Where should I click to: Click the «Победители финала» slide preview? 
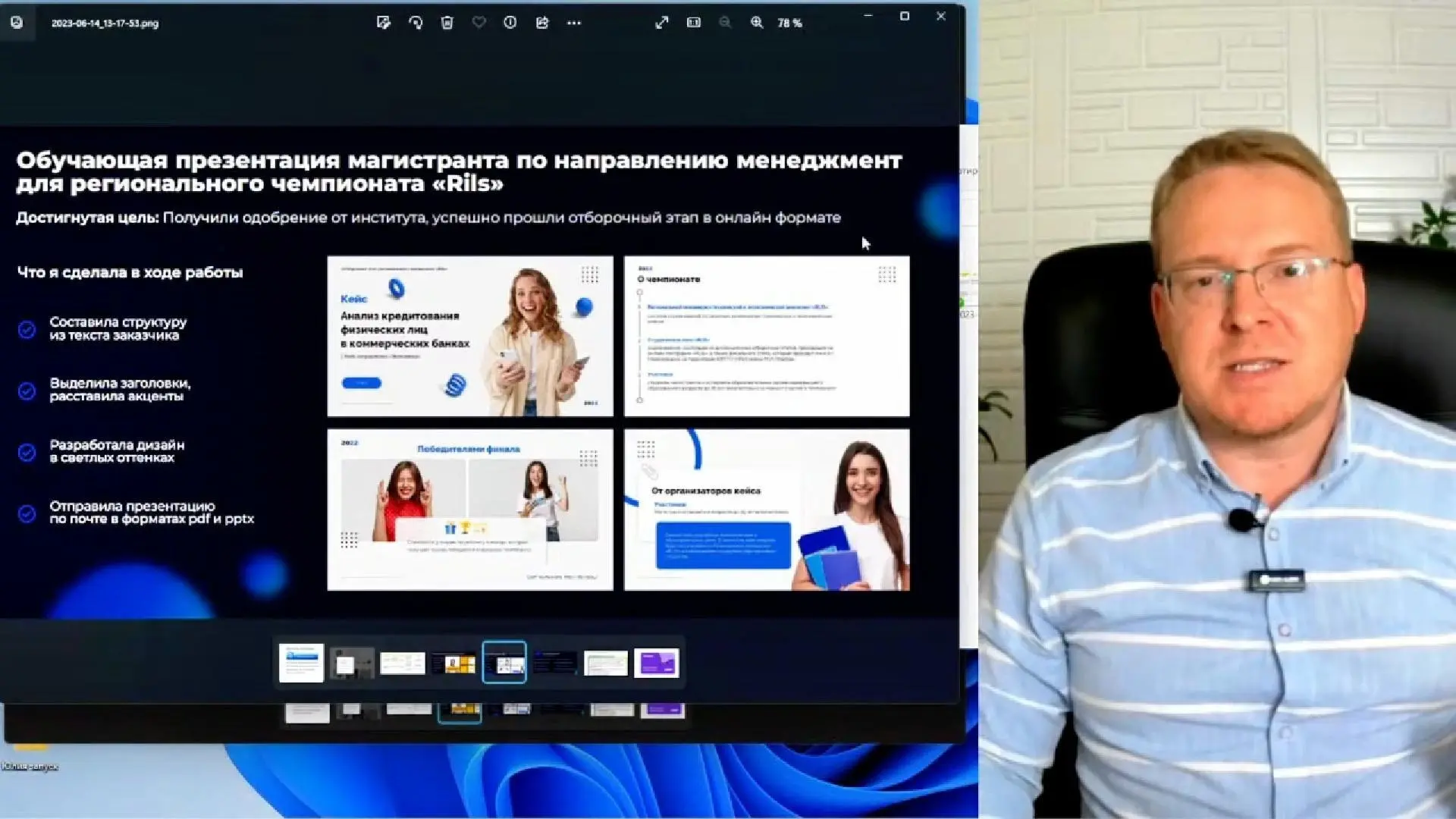[470, 510]
